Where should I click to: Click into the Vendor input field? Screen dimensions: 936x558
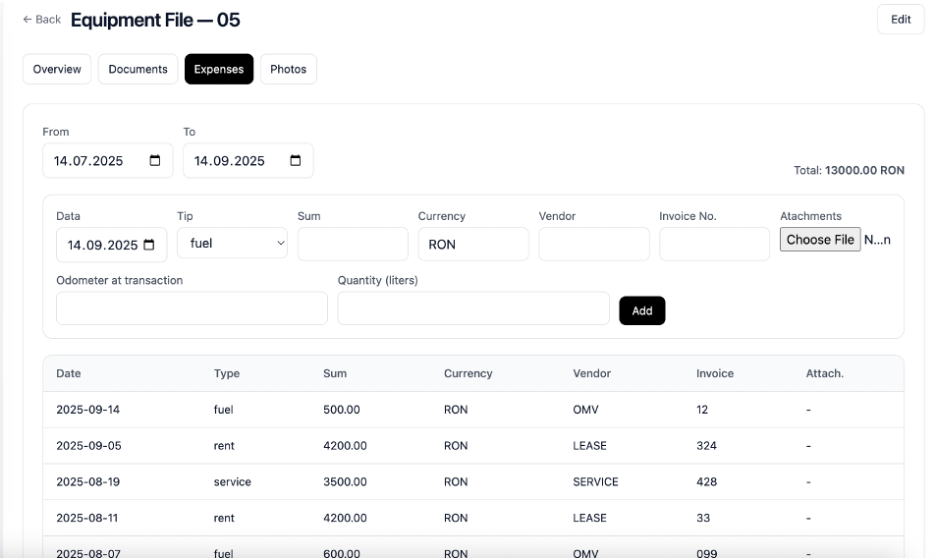tap(594, 244)
